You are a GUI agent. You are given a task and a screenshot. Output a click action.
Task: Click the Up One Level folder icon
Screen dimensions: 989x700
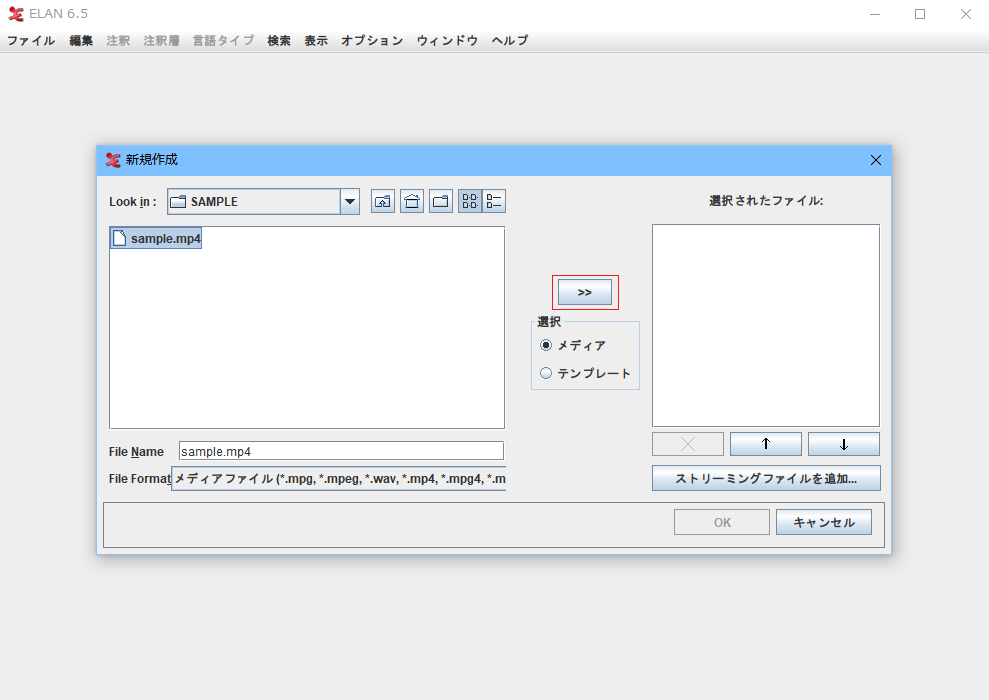coord(383,201)
